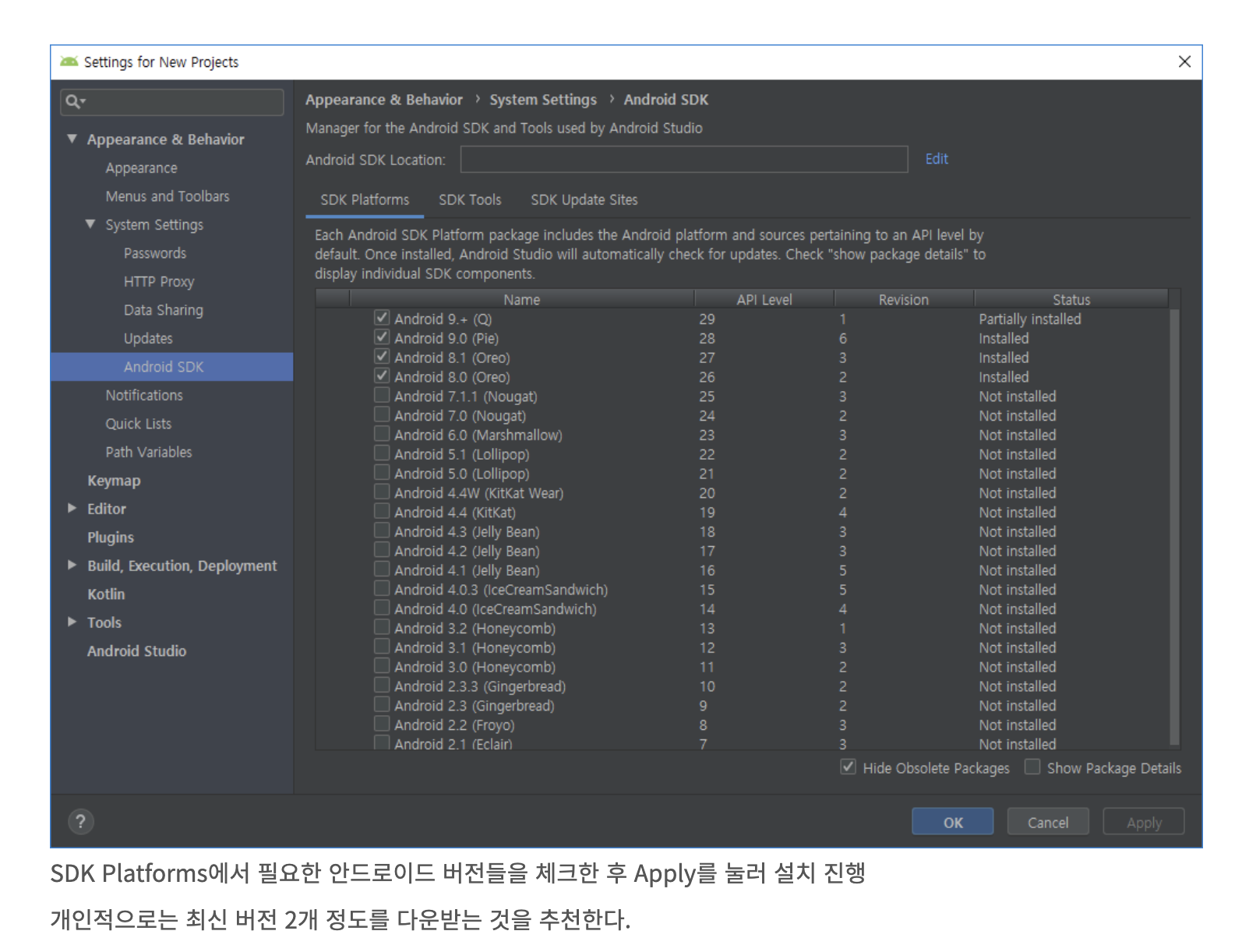Click Android 3.2 (Honeycomb) row name
This screenshot has height=952, width=1242.
click(x=475, y=629)
